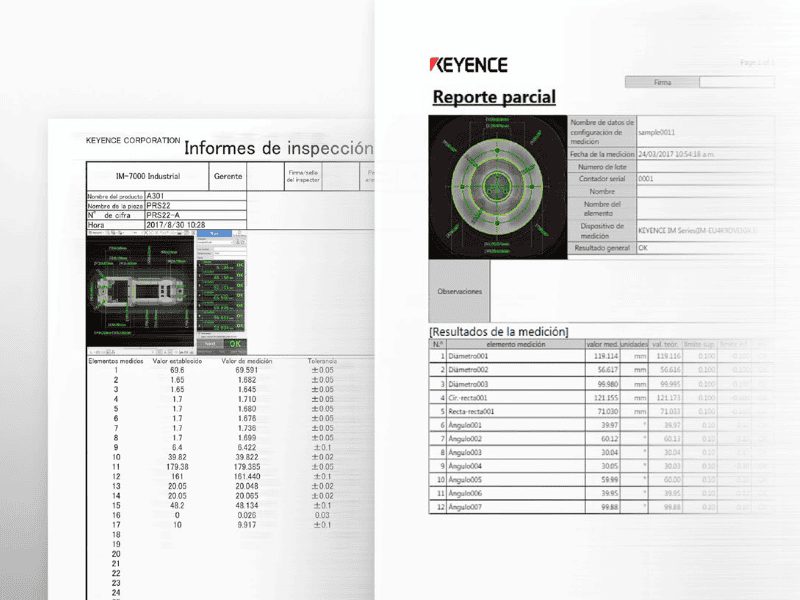Select the serial counter value '0001'

coord(646,179)
